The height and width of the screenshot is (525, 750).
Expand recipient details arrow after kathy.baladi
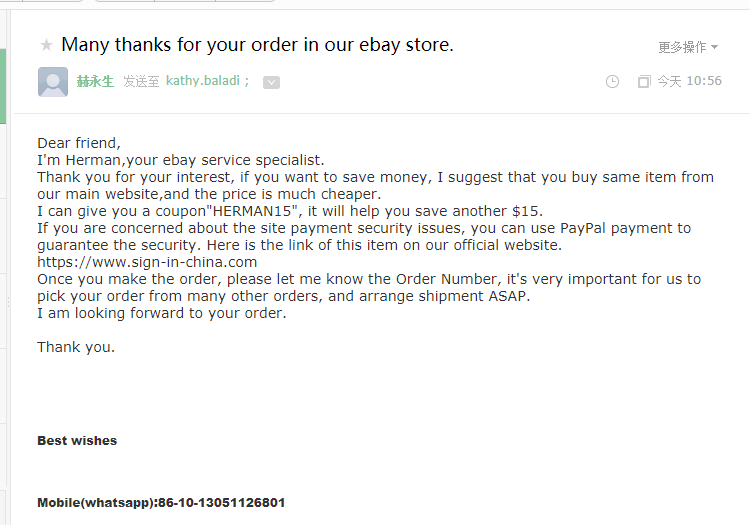click(271, 82)
